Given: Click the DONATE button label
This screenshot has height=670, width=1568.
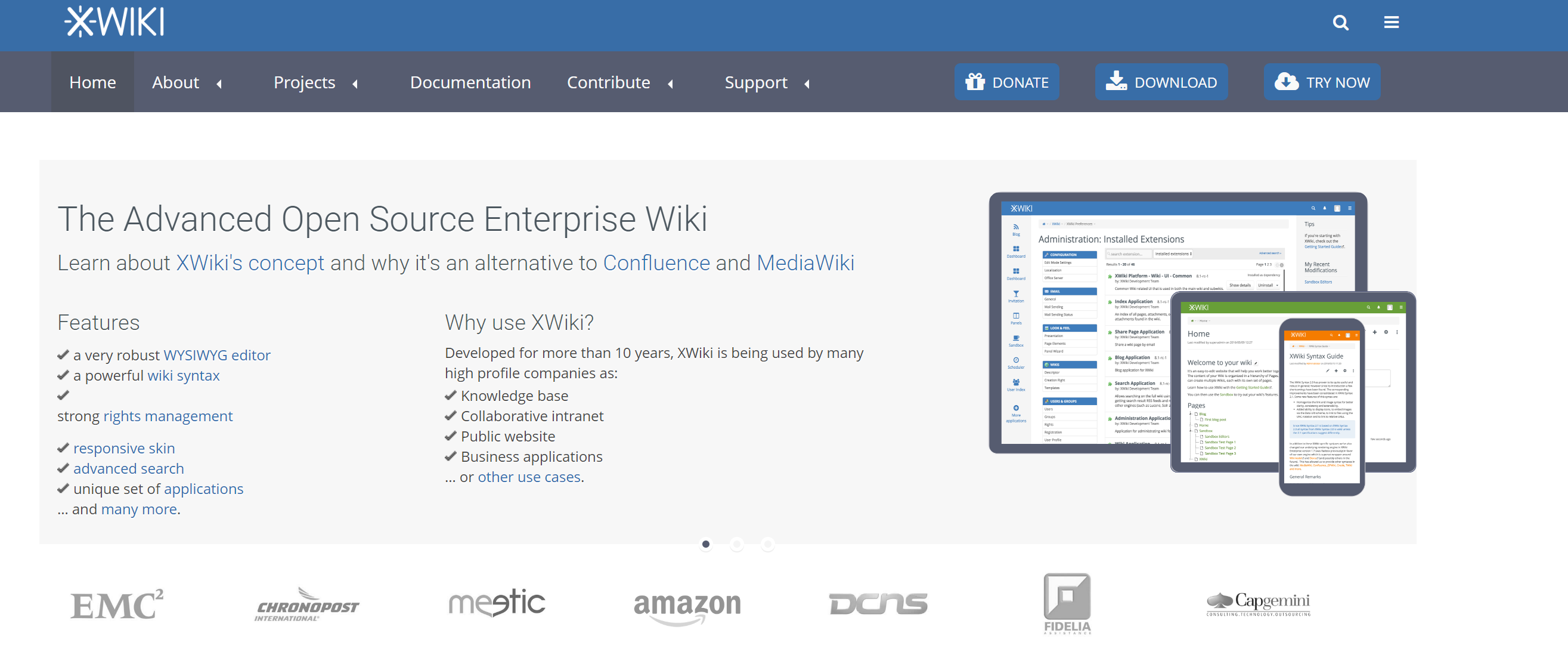Looking at the screenshot, I should coord(1020,82).
